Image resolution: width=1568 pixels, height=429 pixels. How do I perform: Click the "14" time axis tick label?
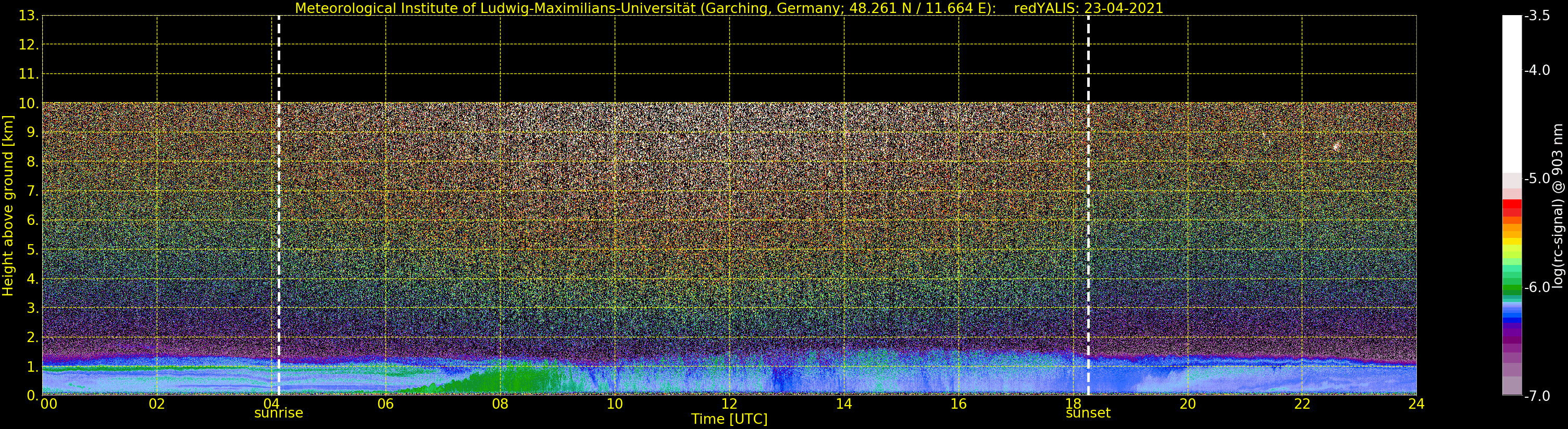(x=844, y=403)
